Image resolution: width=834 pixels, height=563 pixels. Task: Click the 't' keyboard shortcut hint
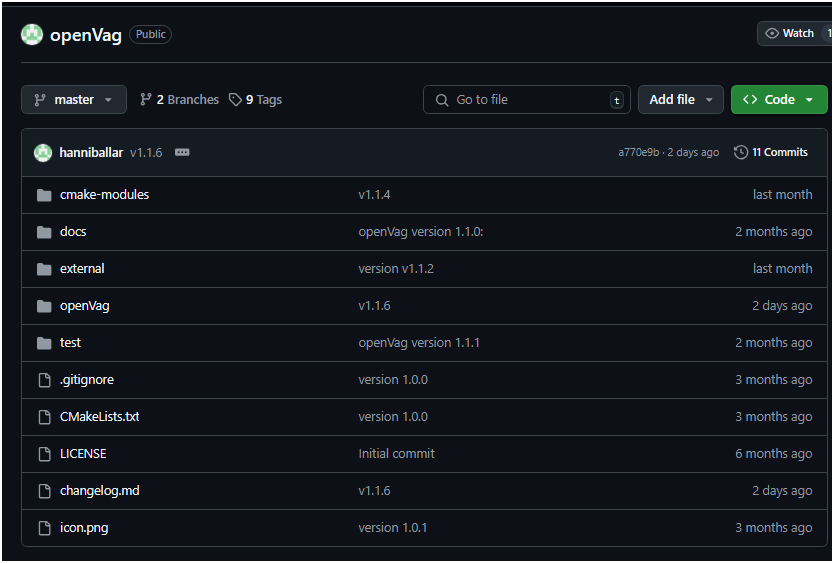[616, 100]
